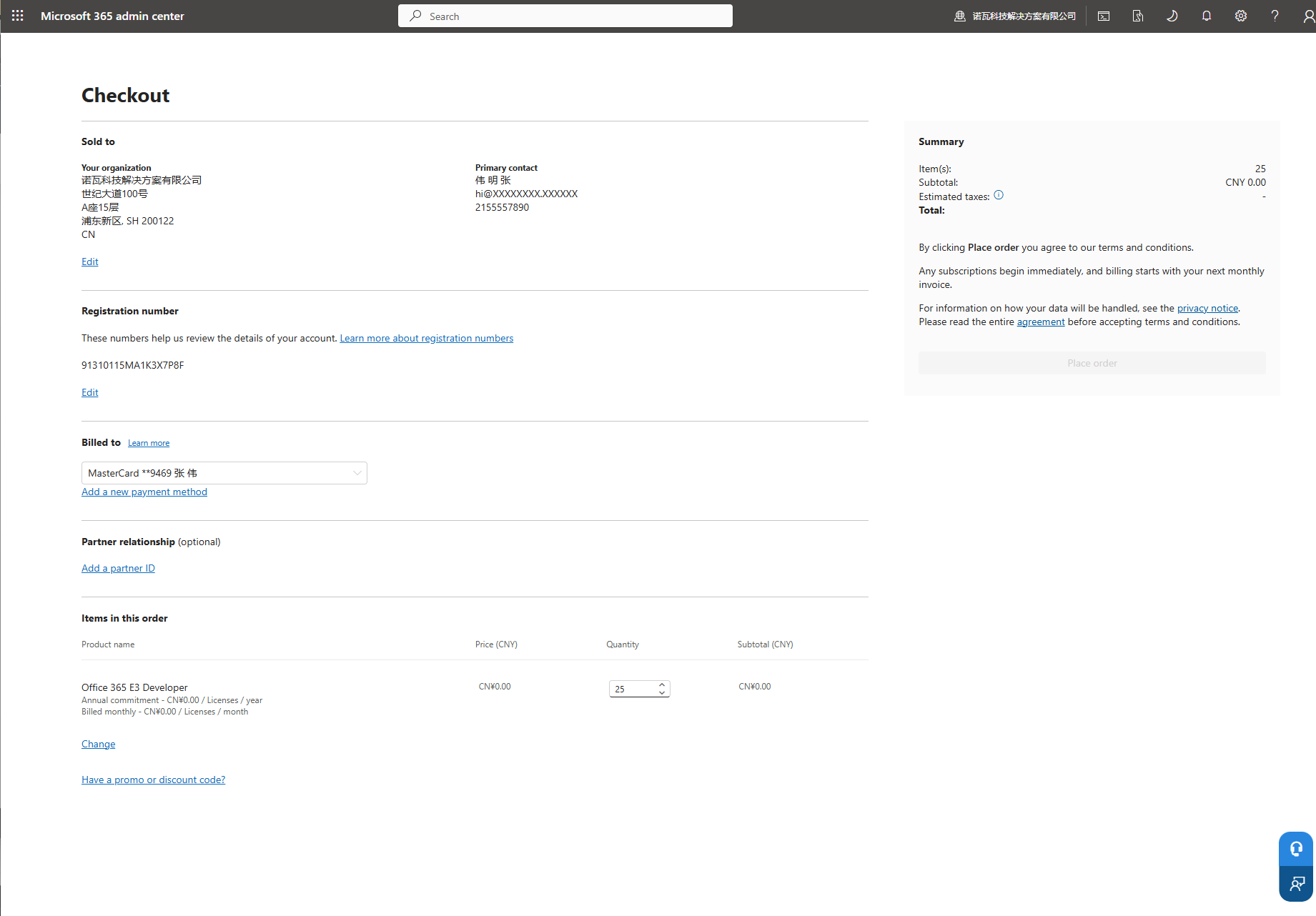Click the organization name in the header

1024,16
